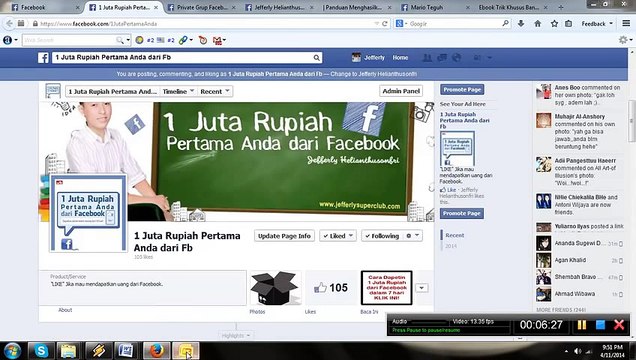Click the volume icon in system tray
This screenshot has width=636, height=360.
click(x=578, y=351)
